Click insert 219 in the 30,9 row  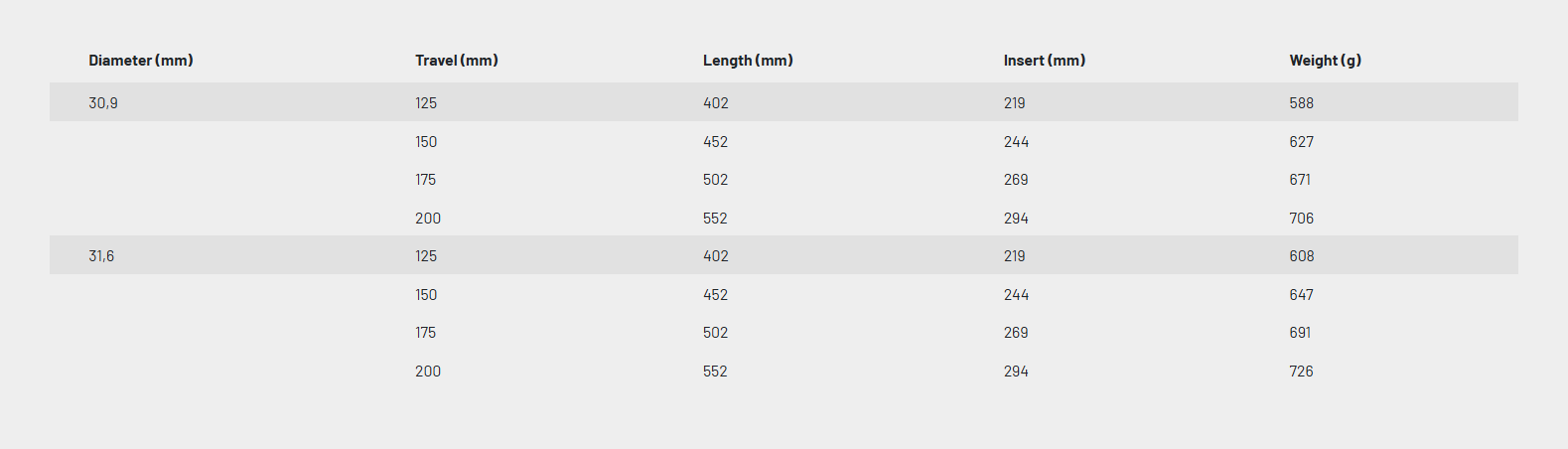(x=1015, y=103)
